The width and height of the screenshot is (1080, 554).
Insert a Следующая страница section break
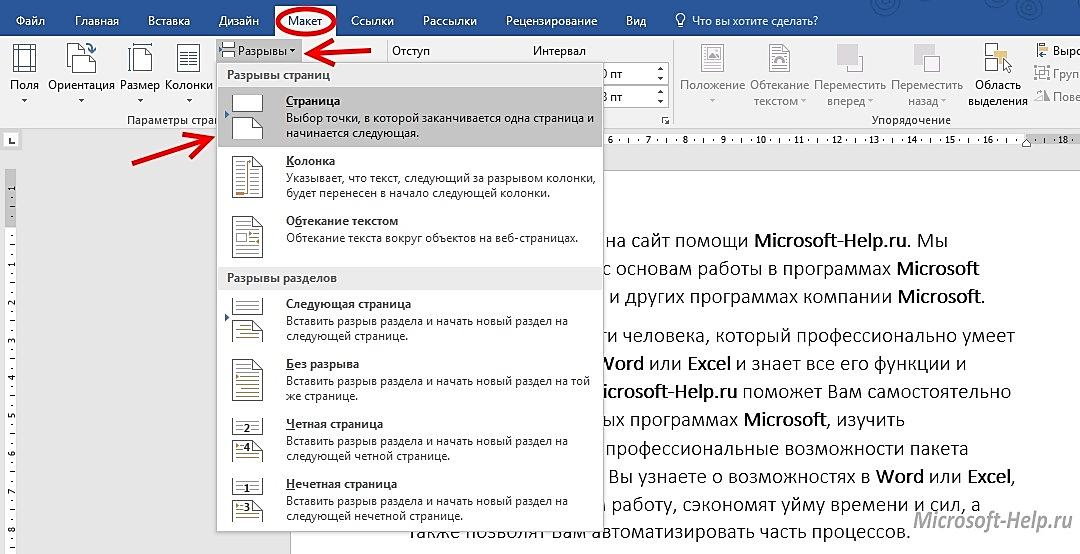point(411,320)
